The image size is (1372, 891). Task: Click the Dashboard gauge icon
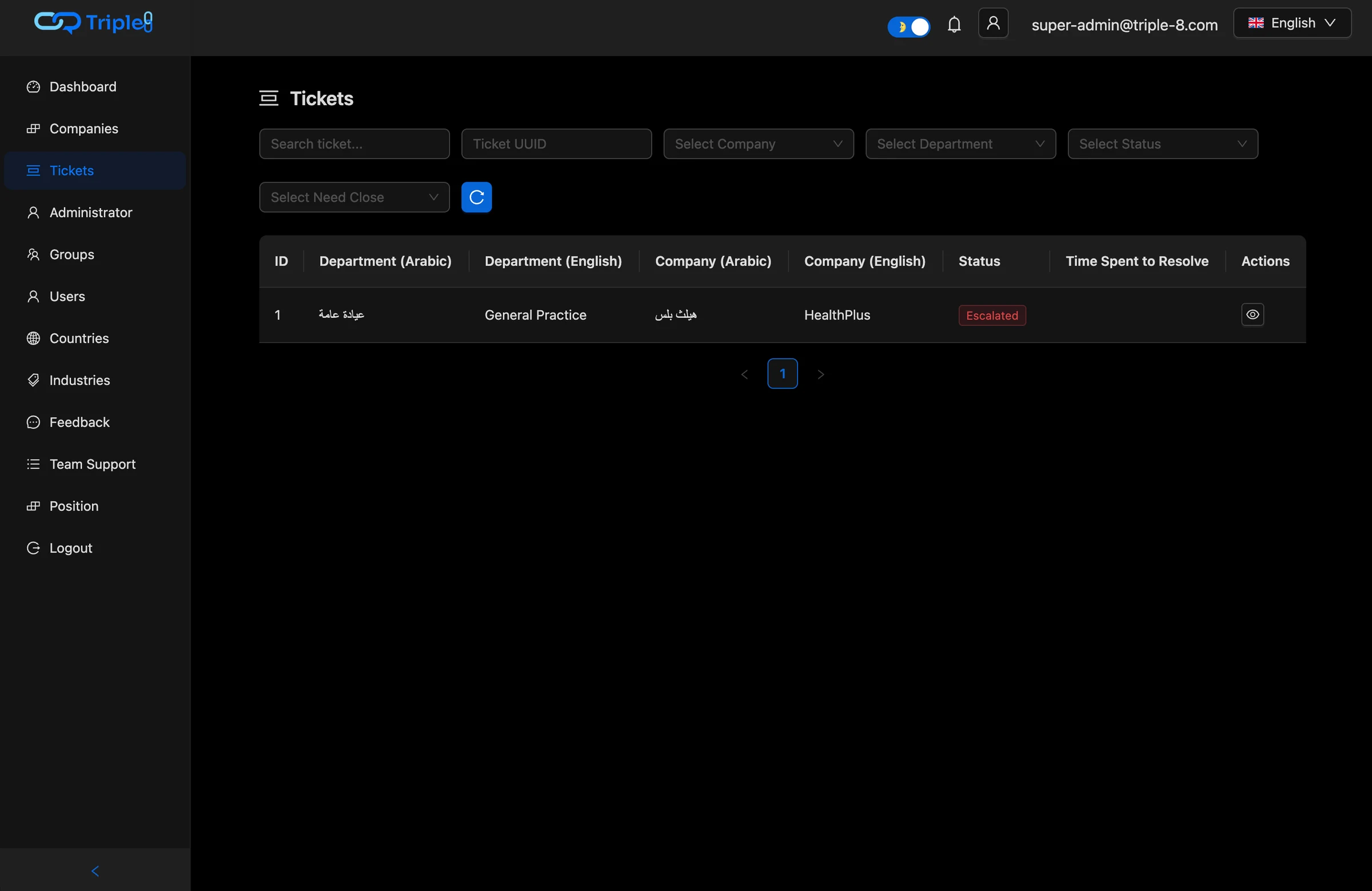tap(33, 86)
